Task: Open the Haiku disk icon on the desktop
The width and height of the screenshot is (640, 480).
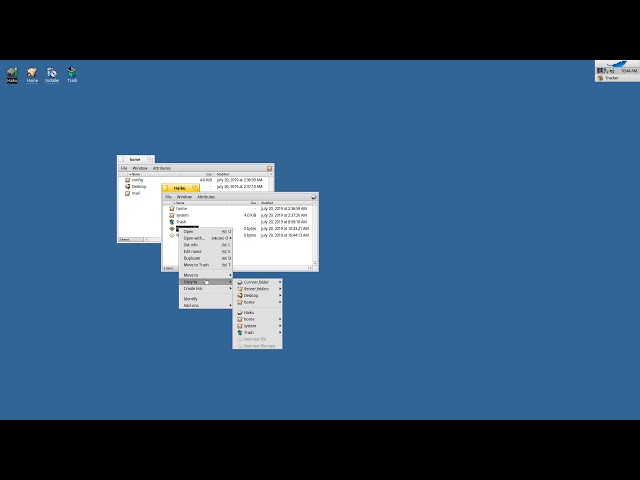Action: [x=12, y=73]
